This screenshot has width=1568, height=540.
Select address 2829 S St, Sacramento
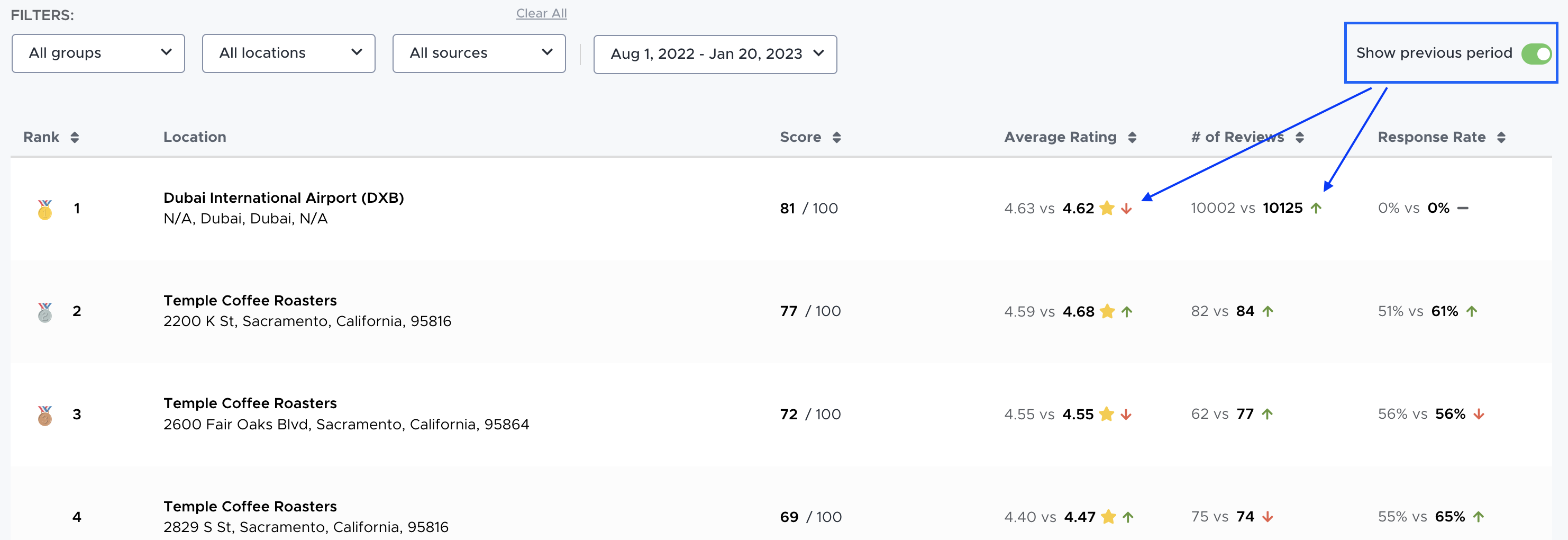(x=306, y=527)
